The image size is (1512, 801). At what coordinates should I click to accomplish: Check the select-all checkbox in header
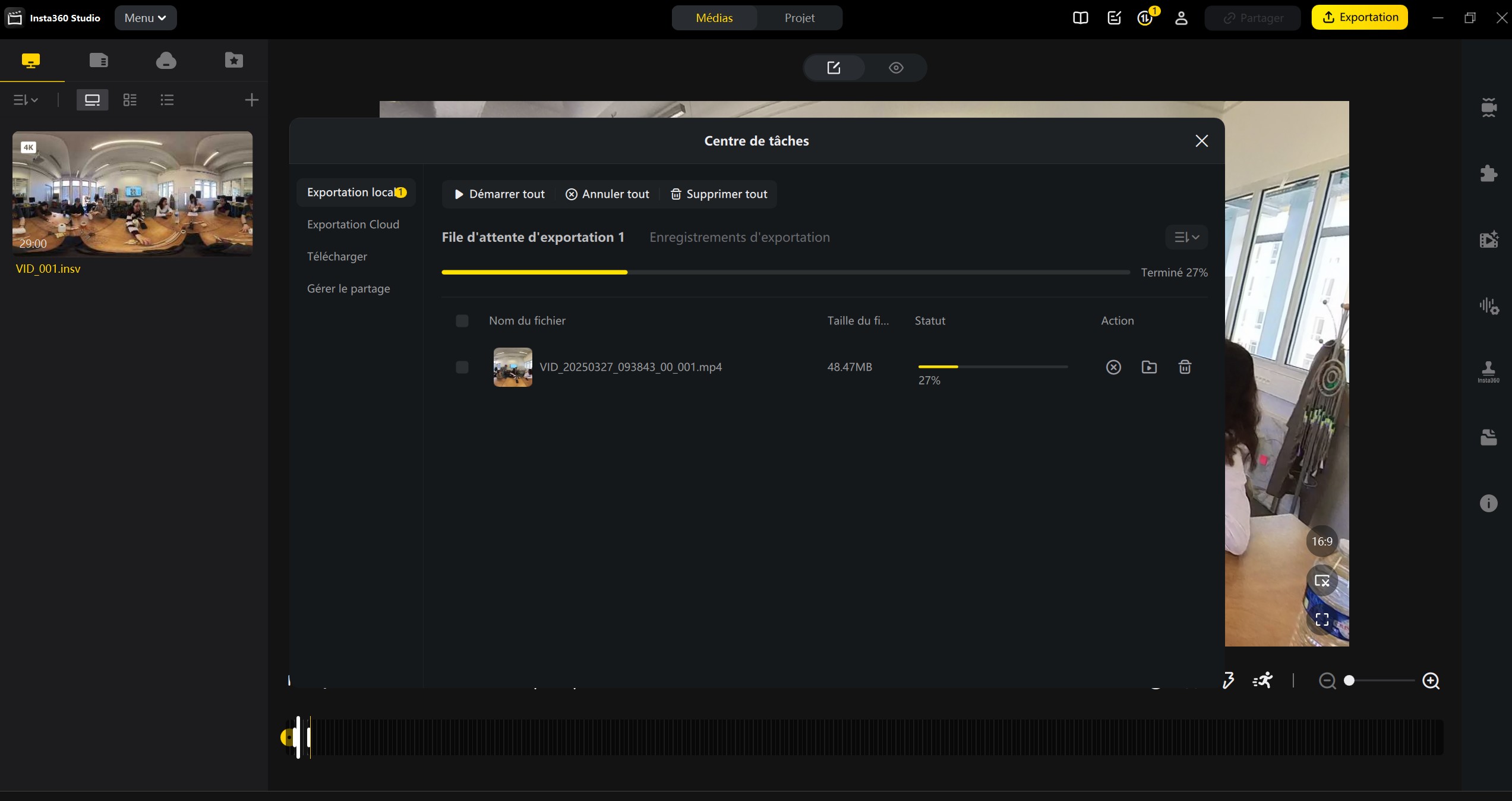(x=462, y=321)
